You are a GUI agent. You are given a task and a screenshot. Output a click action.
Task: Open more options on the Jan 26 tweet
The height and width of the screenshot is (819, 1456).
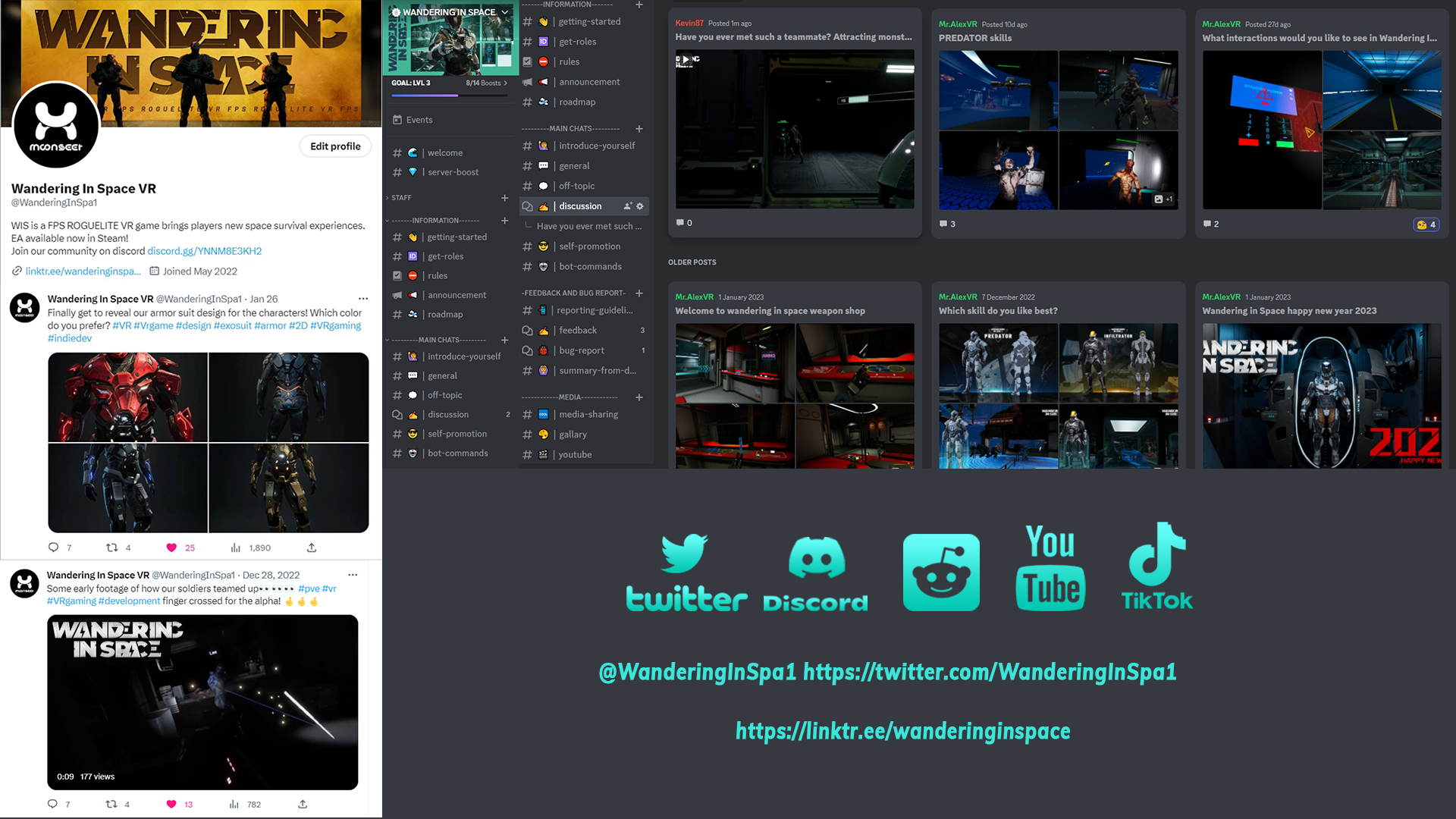click(363, 299)
